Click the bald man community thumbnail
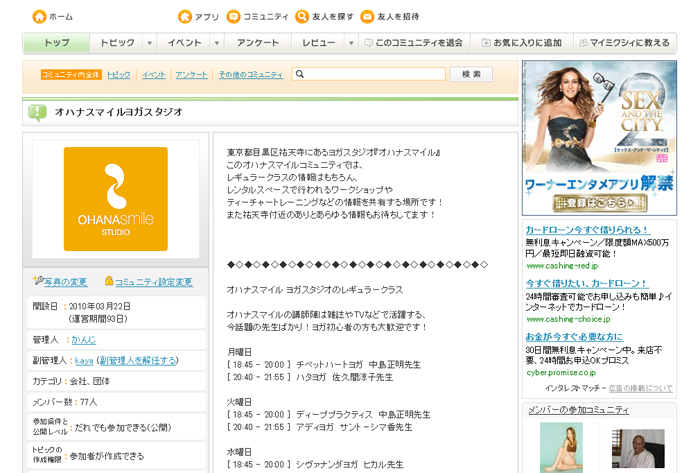Image resolution: width=700 pixels, height=473 pixels. (638, 448)
